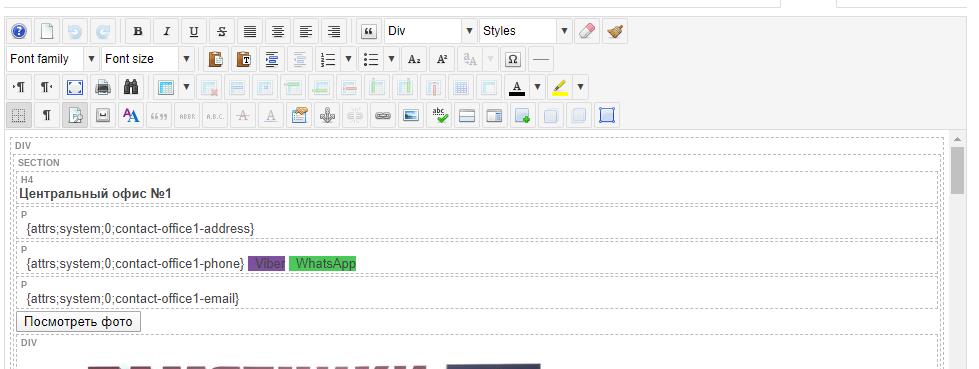Open the Font size dropdown
Screen dimensions: 979x369
(148, 59)
